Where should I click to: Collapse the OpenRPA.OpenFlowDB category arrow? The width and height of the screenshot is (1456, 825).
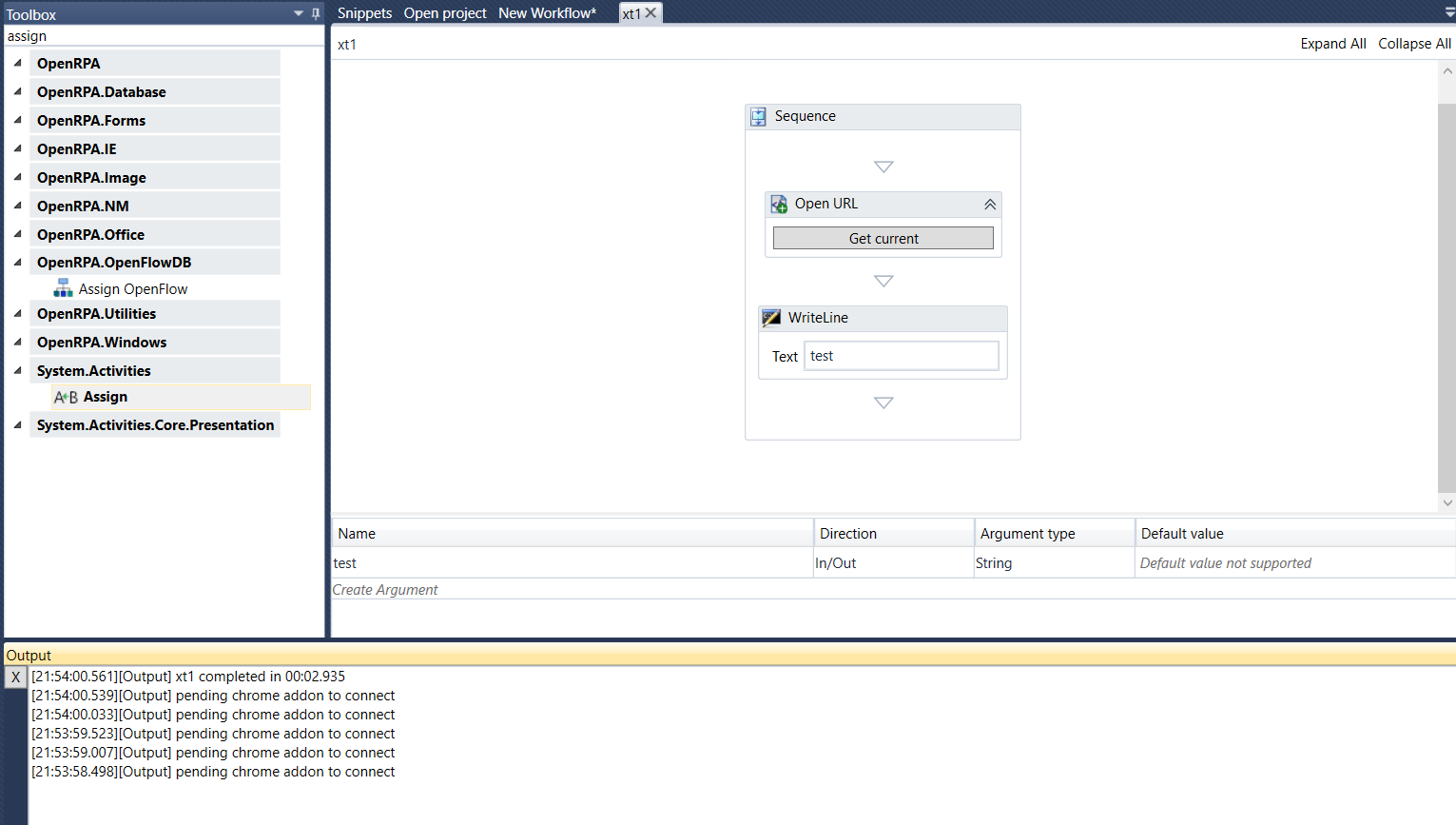(x=17, y=262)
